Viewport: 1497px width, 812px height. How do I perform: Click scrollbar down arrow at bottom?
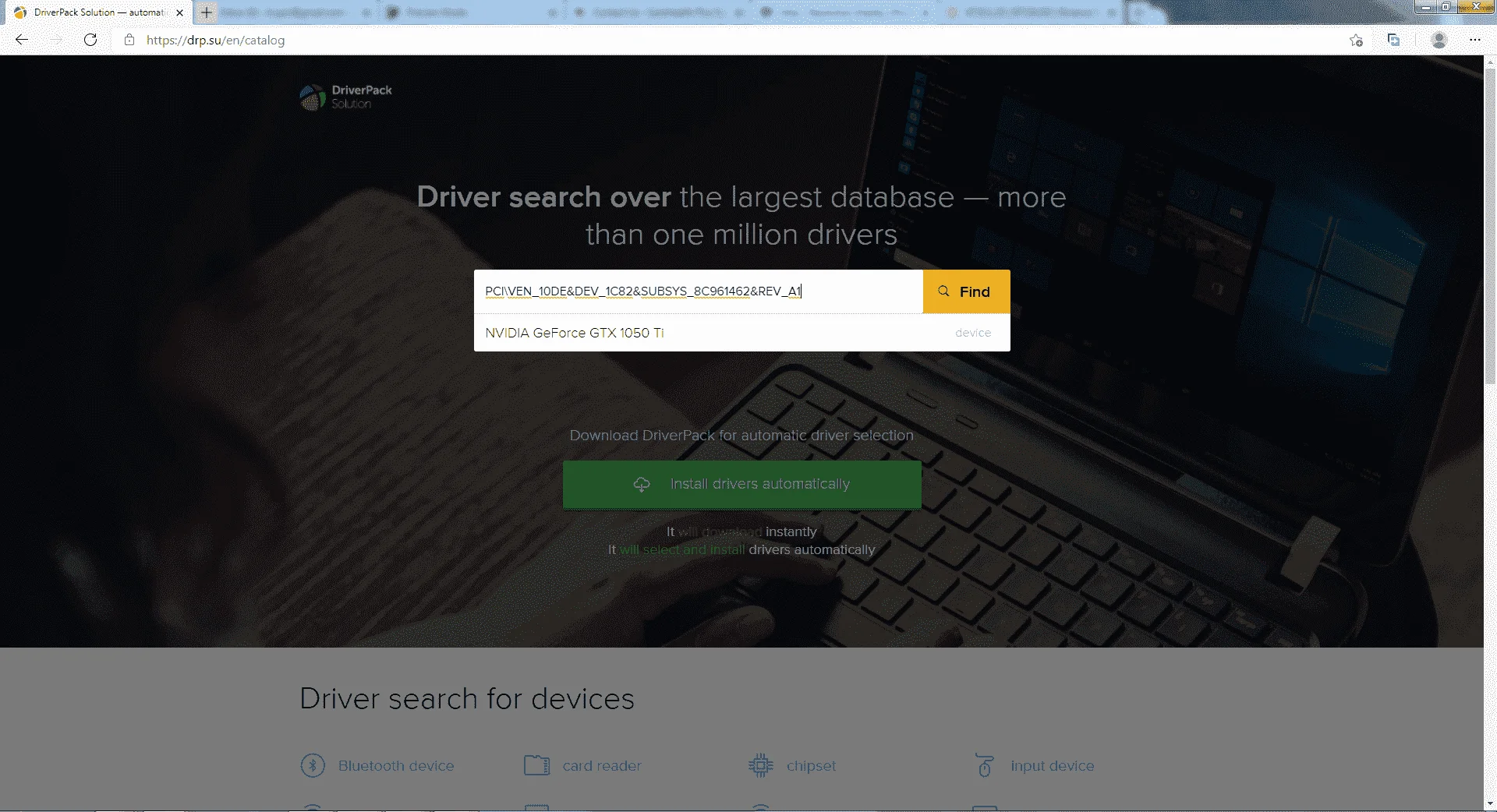click(1490, 803)
